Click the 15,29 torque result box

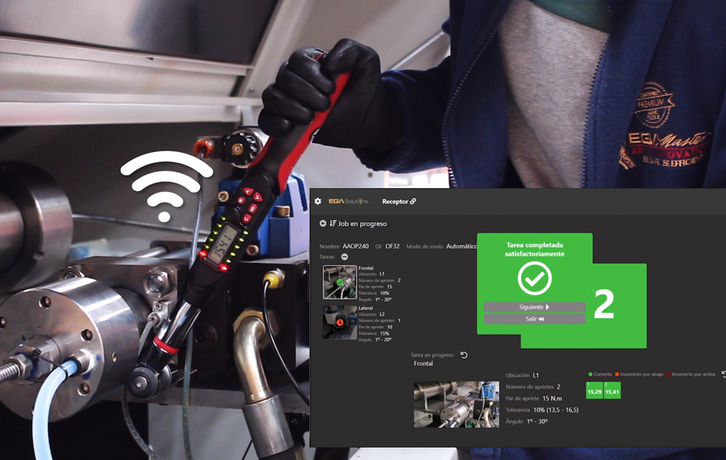point(594,390)
